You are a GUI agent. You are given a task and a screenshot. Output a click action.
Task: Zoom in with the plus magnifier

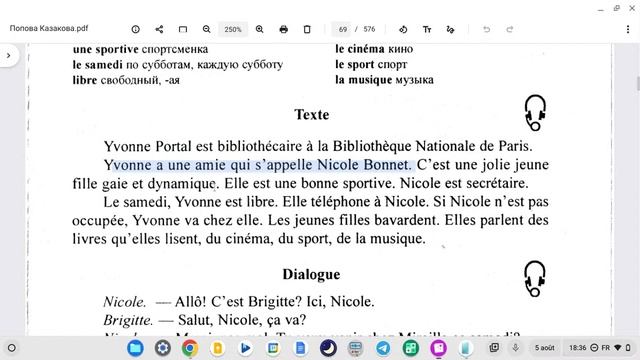pyautogui.click(x=260, y=29)
